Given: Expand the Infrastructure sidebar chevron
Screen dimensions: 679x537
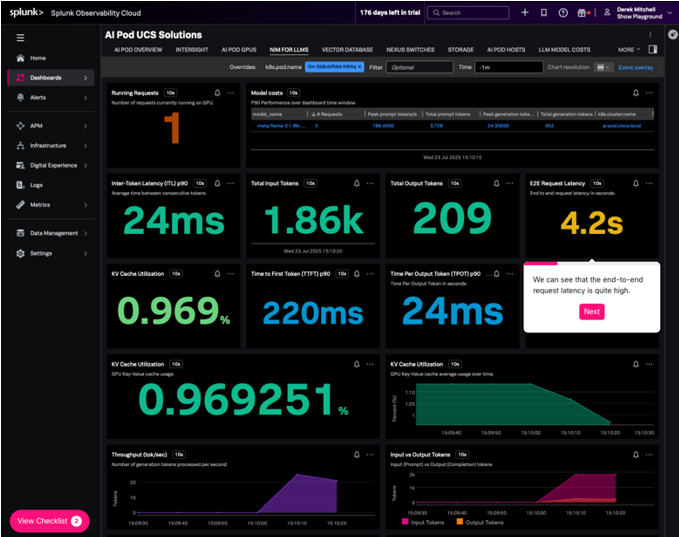Looking at the screenshot, I should pos(86,146).
